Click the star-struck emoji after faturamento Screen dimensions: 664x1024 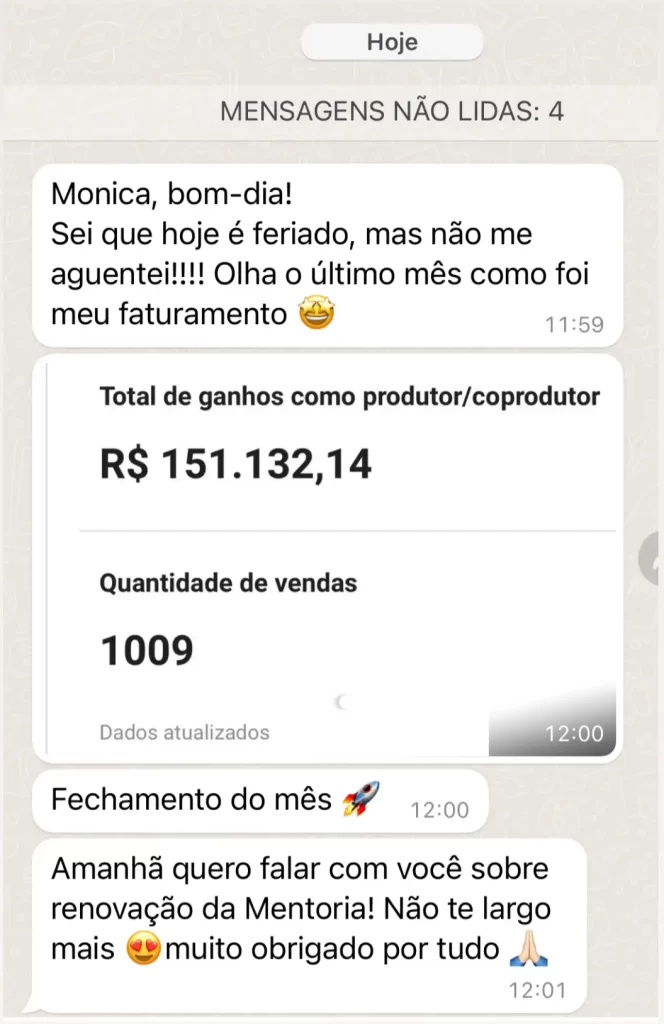pos(317,313)
